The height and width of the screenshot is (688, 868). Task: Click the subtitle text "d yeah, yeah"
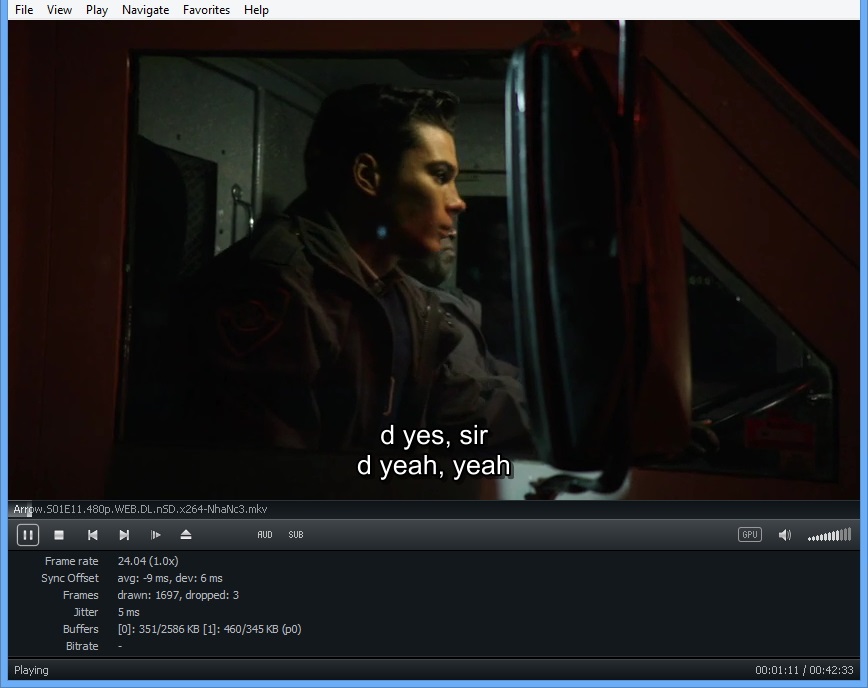click(x=433, y=465)
